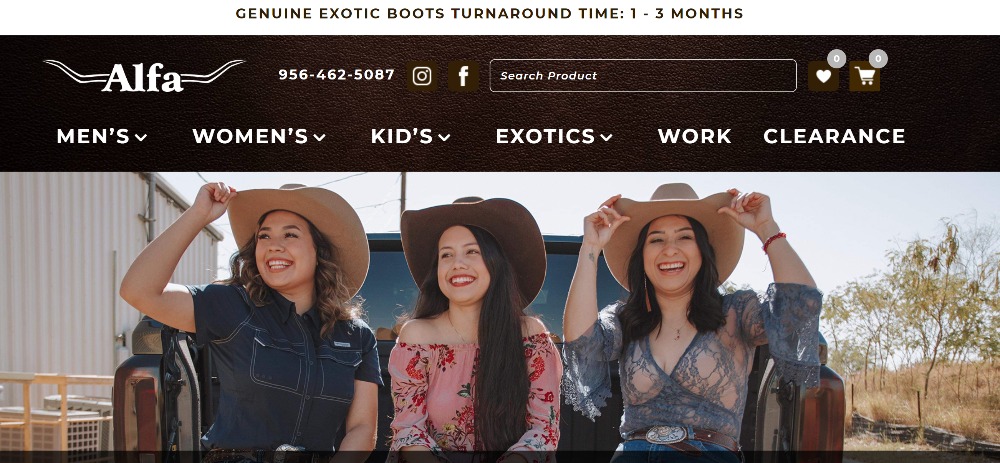Expand the Kid's menu chevron
Screen dimensions: 1000x463
pyautogui.click(x=445, y=137)
